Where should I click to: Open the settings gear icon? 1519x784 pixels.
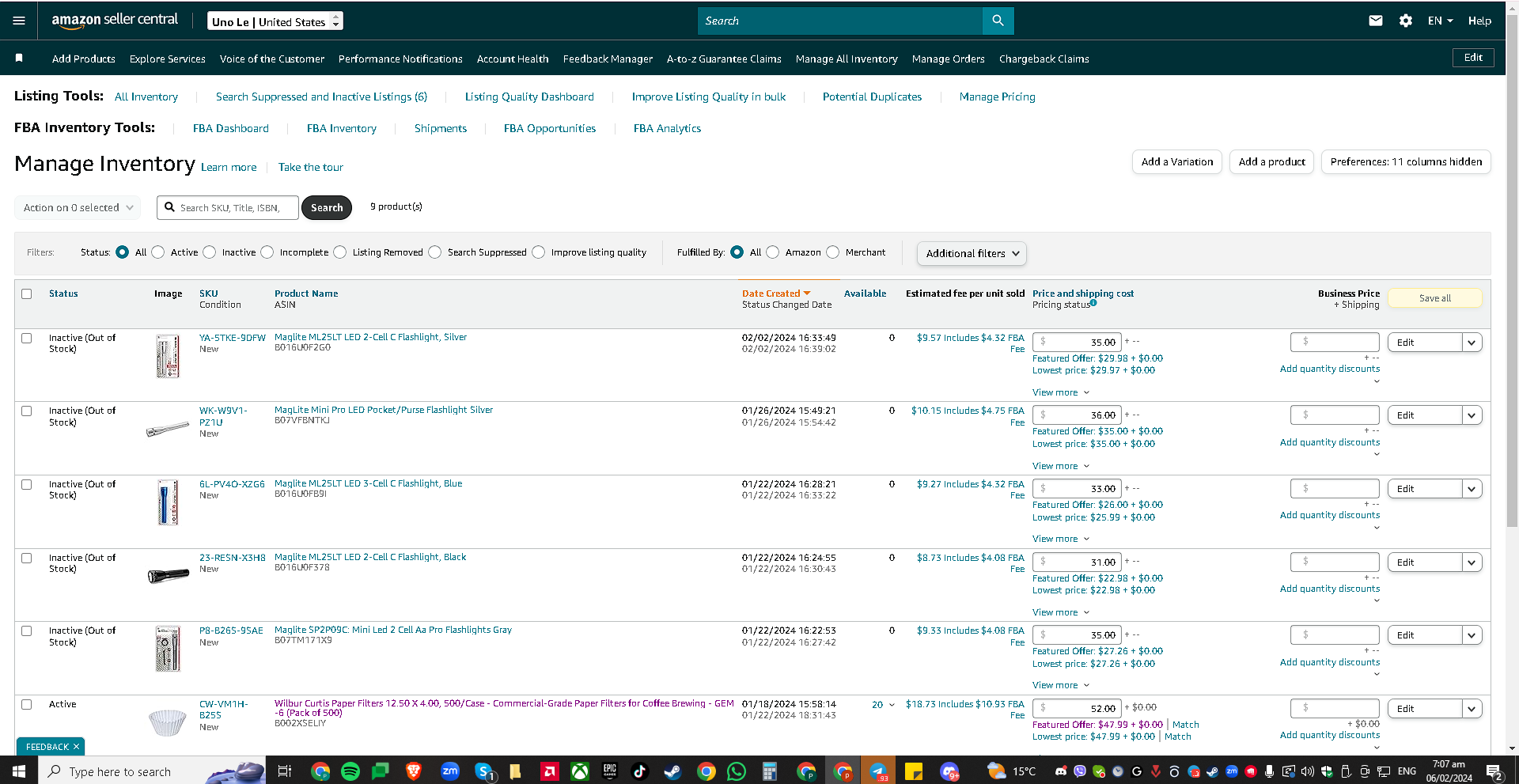(1406, 21)
